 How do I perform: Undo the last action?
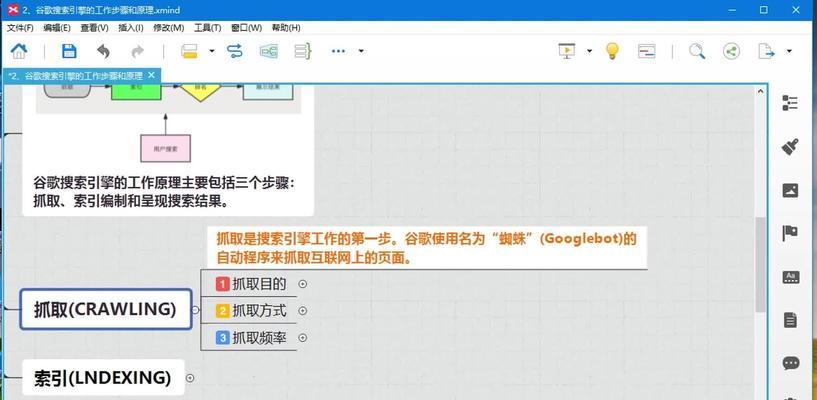(x=103, y=51)
